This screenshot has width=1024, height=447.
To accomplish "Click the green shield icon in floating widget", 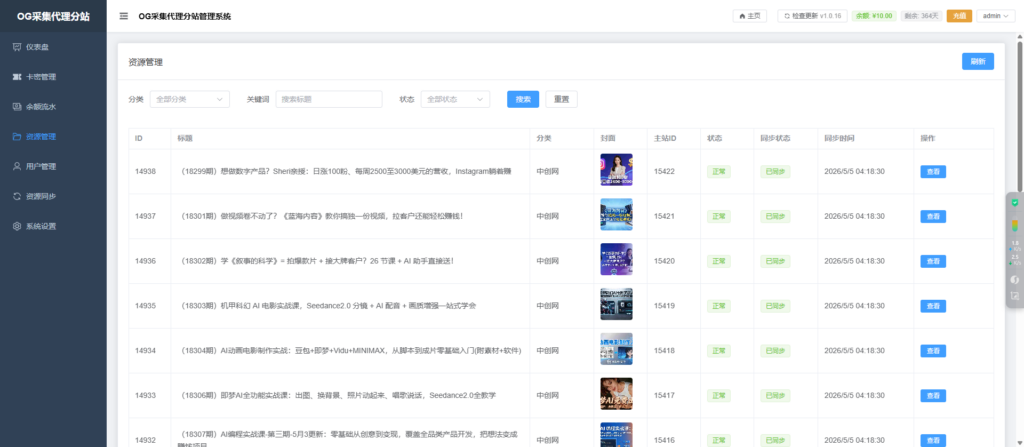I will (1014, 203).
